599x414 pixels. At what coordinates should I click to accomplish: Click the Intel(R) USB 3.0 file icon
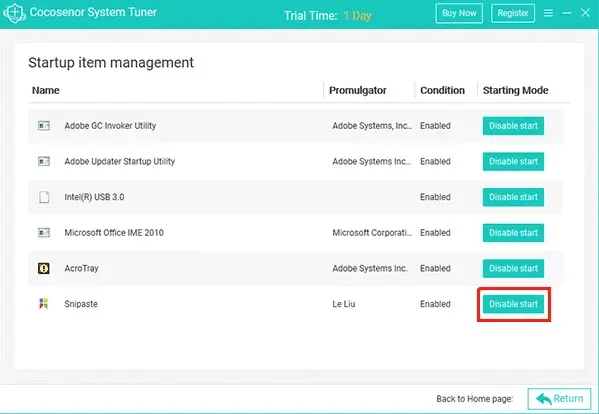point(44,197)
